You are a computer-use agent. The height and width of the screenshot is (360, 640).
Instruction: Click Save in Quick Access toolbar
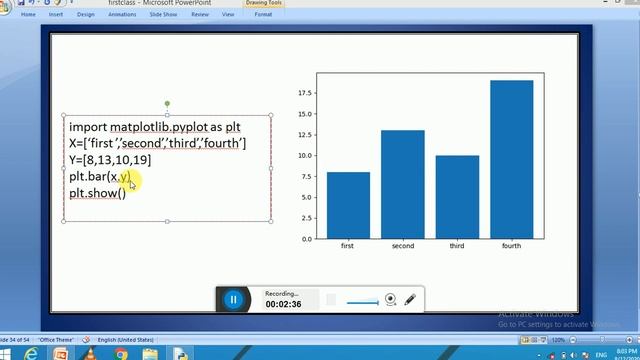click(21, 2)
